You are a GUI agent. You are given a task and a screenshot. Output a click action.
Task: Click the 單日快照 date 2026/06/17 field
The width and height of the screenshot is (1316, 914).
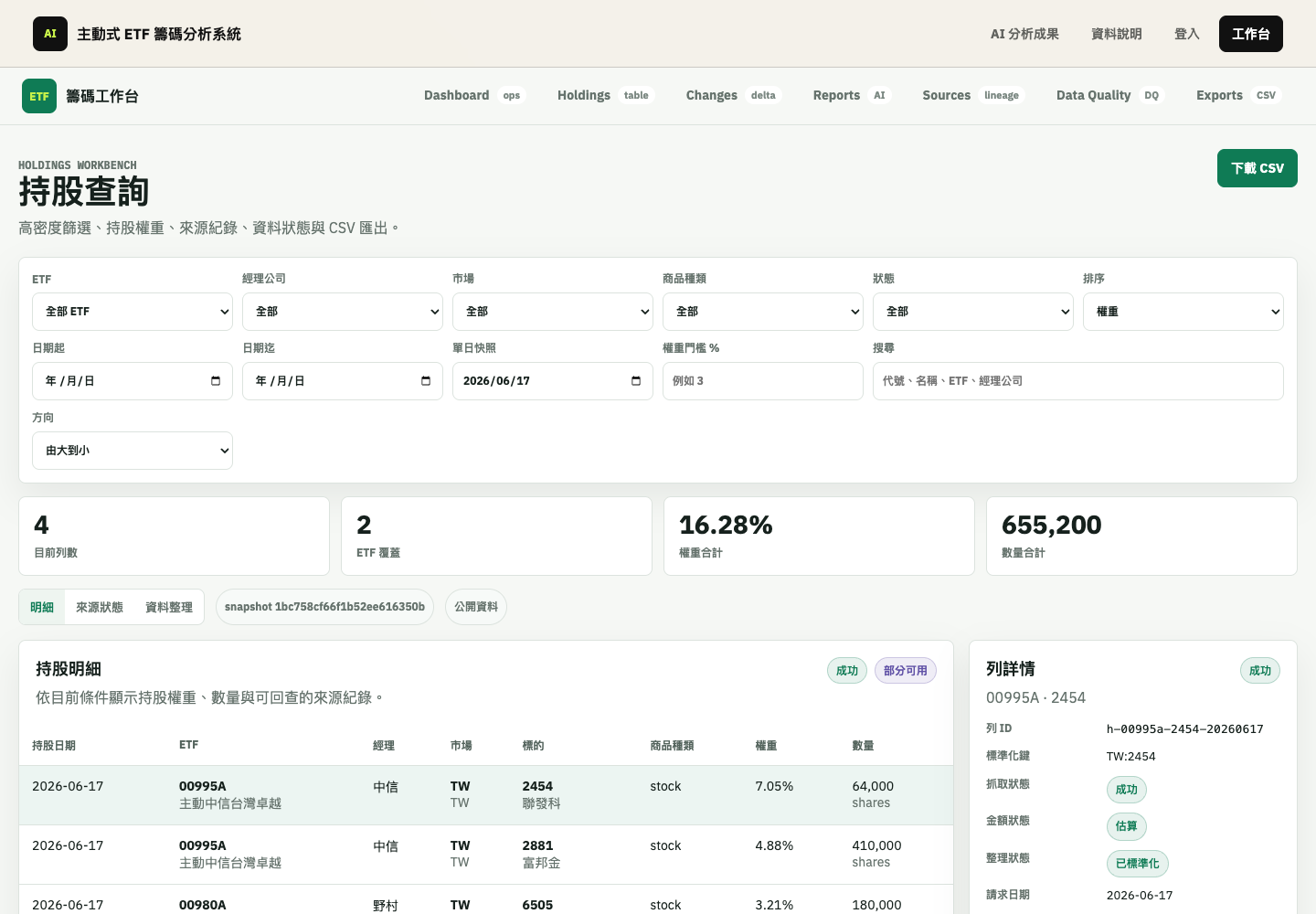coord(553,381)
